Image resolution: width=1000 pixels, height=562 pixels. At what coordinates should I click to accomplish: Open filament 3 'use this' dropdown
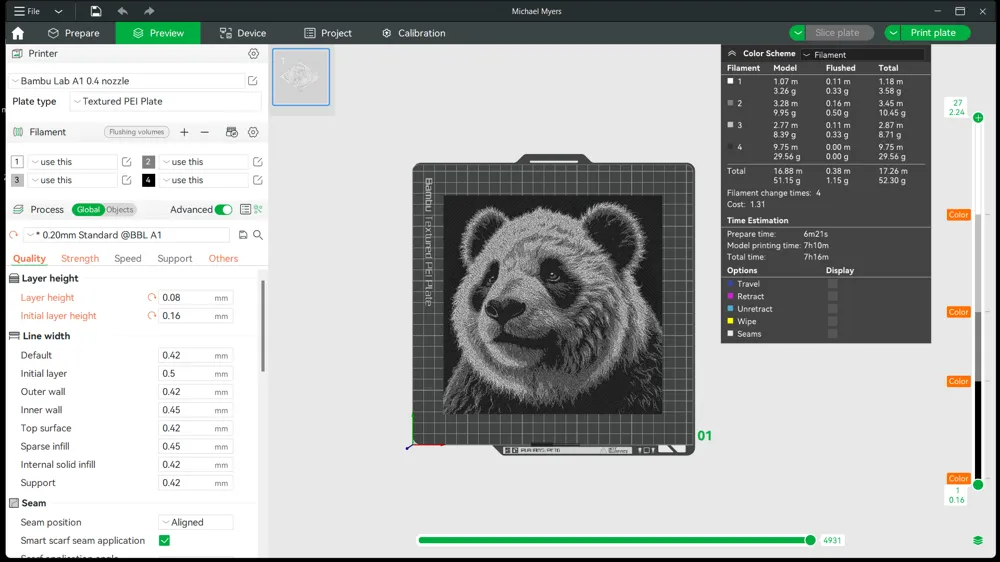(x=72, y=180)
